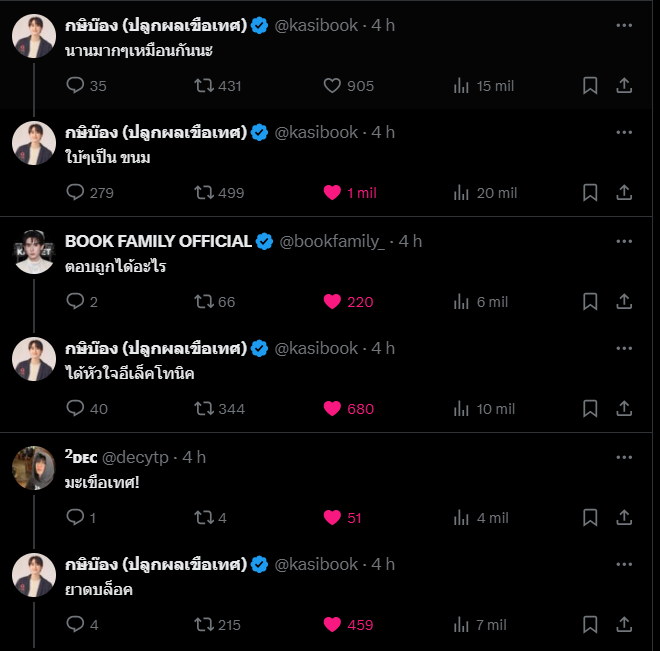Open more options on BOOK FAMILY OFFICIAL tweet
Viewport: 660px width, 651px height.
tap(624, 241)
